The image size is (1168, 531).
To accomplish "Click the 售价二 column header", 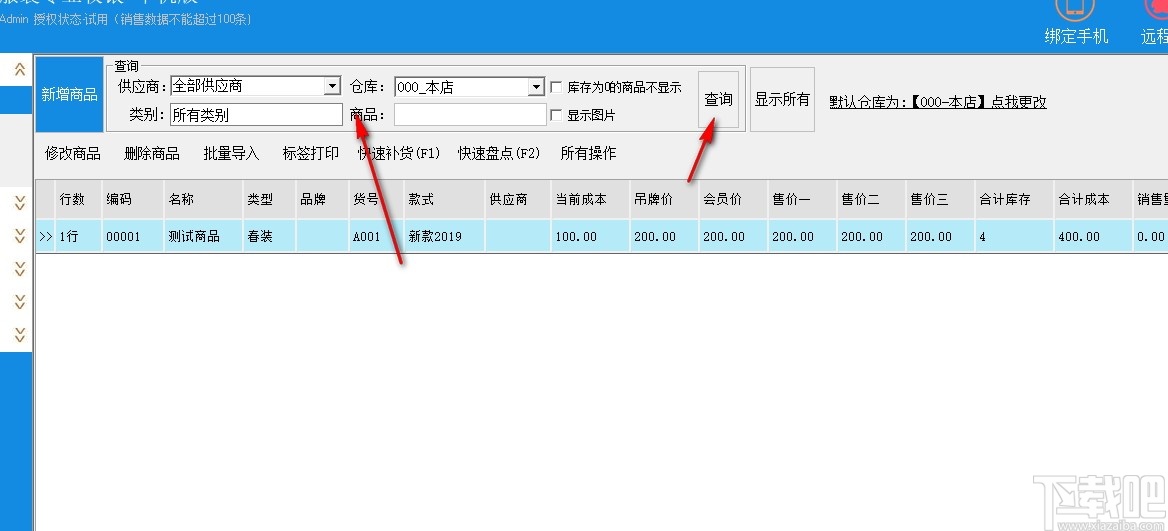I will 872,200.
